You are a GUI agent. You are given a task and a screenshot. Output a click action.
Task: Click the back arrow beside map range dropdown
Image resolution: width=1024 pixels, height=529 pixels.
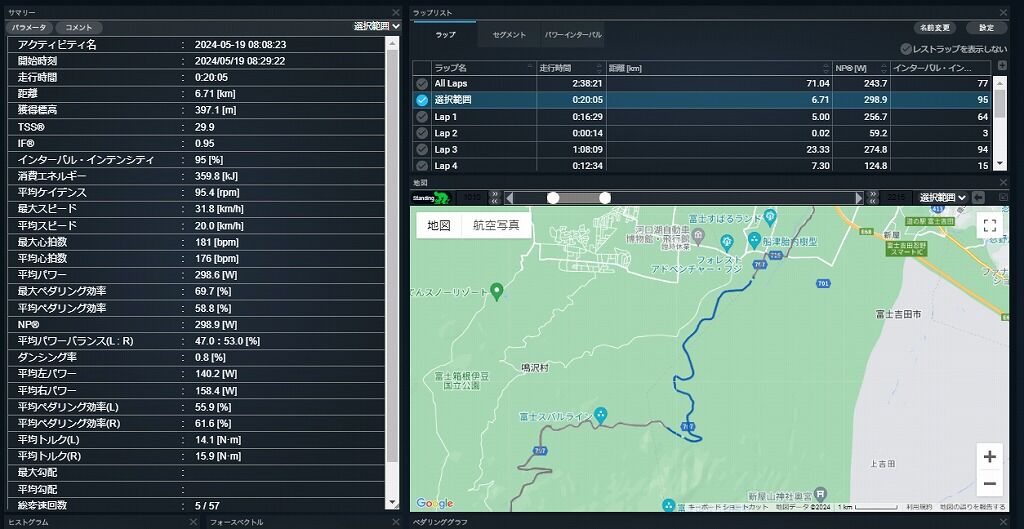pyautogui.click(x=978, y=197)
